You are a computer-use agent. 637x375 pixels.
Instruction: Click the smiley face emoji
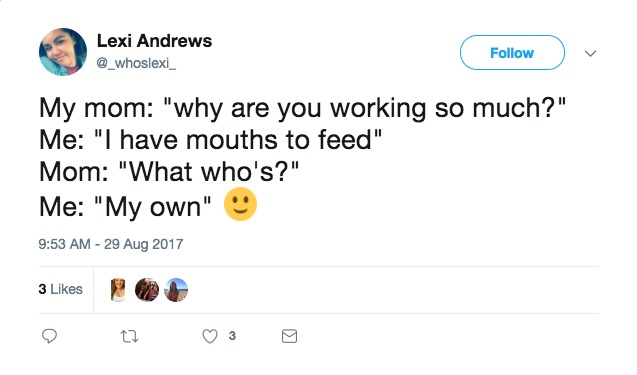coord(240,204)
